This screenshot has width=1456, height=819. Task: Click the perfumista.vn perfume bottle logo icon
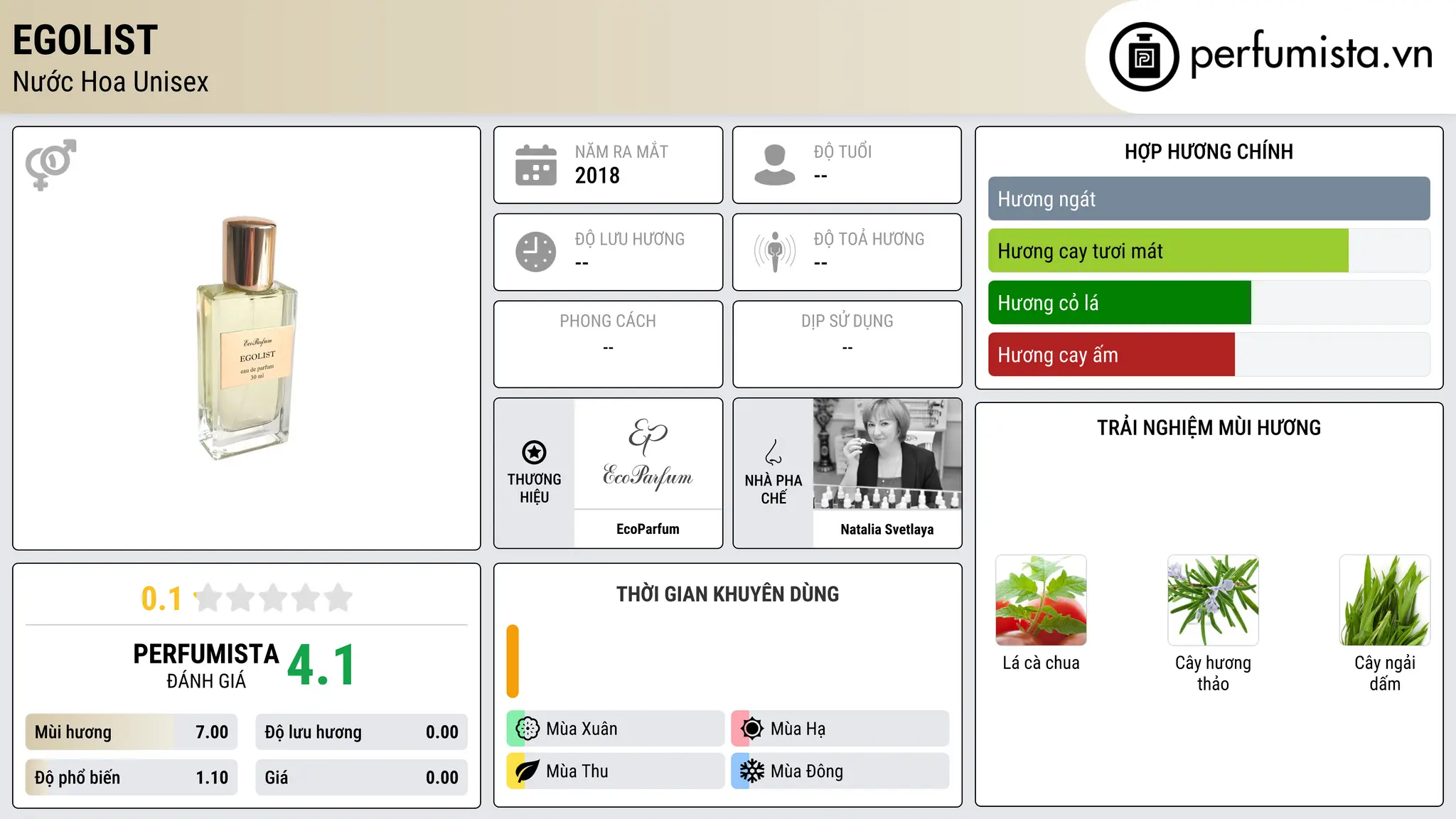click(1144, 57)
